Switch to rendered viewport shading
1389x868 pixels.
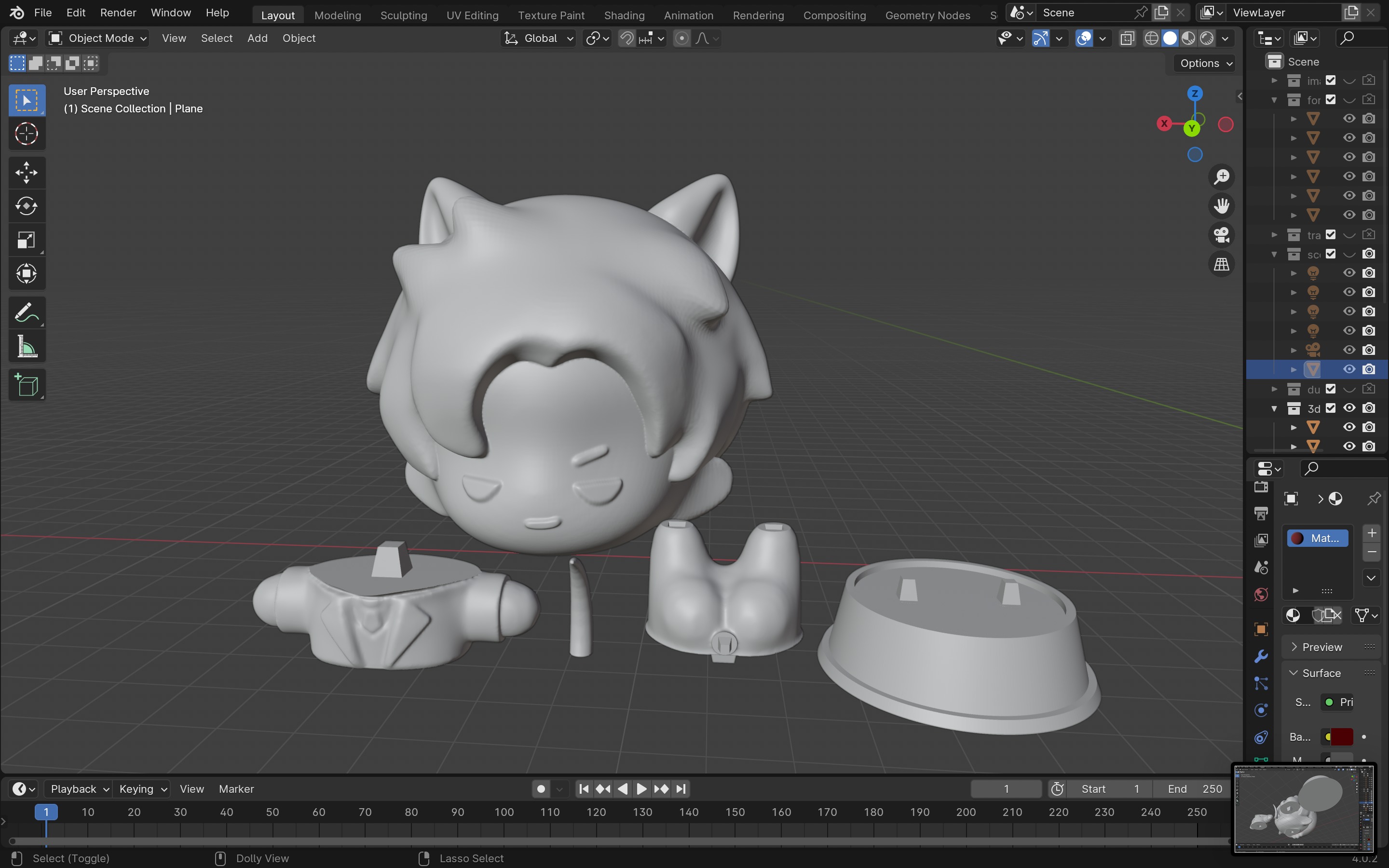tap(1207, 39)
